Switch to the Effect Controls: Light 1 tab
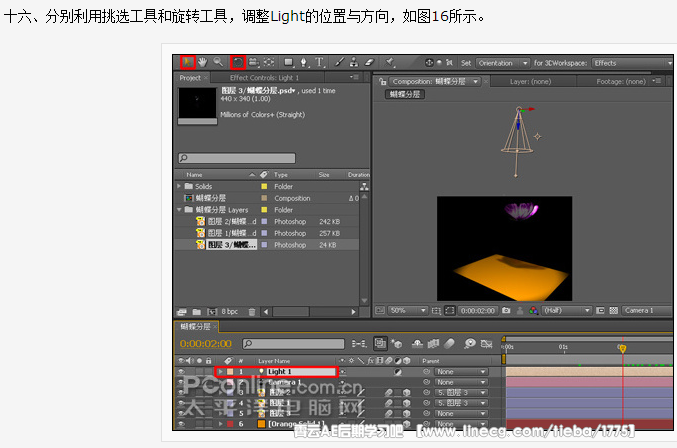The width and height of the screenshot is (677, 448). [x=265, y=77]
